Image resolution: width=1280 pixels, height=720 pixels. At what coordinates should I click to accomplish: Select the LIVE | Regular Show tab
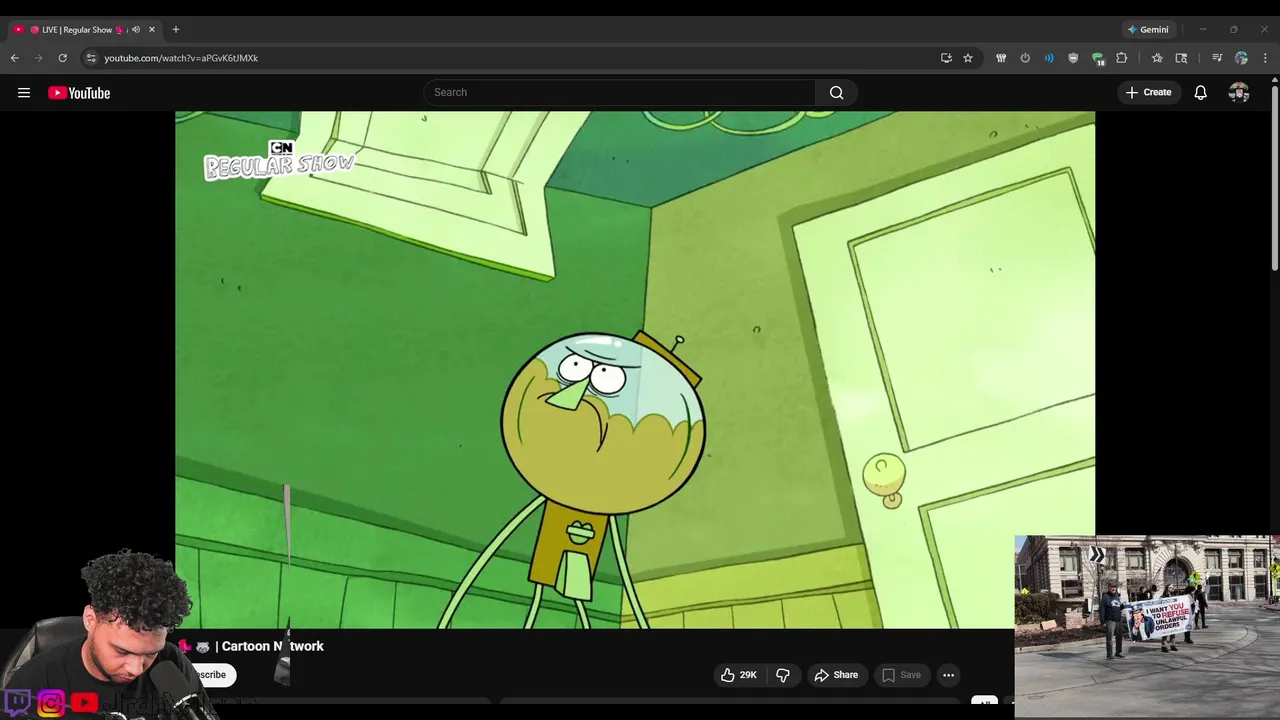[83, 30]
